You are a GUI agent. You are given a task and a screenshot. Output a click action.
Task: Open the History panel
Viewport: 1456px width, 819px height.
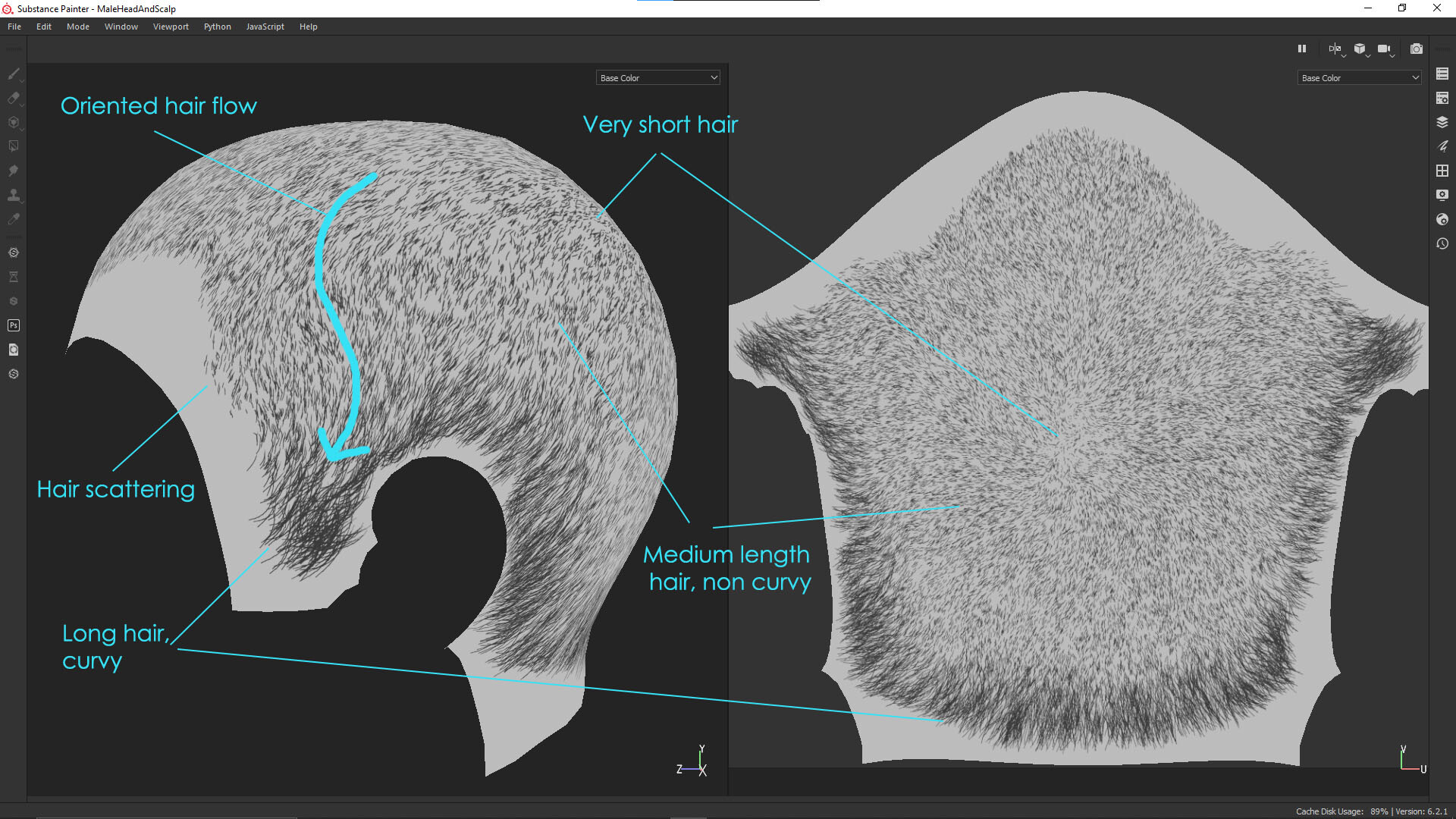coord(1442,243)
